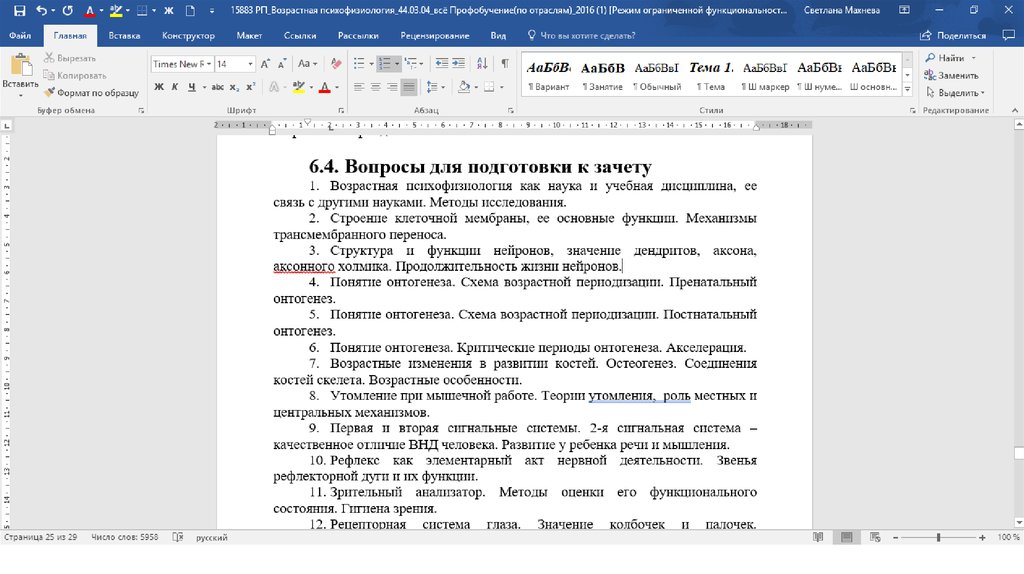Switch to the Рецензирование tab
The image size is (1024, 574).
click(434, 35)
